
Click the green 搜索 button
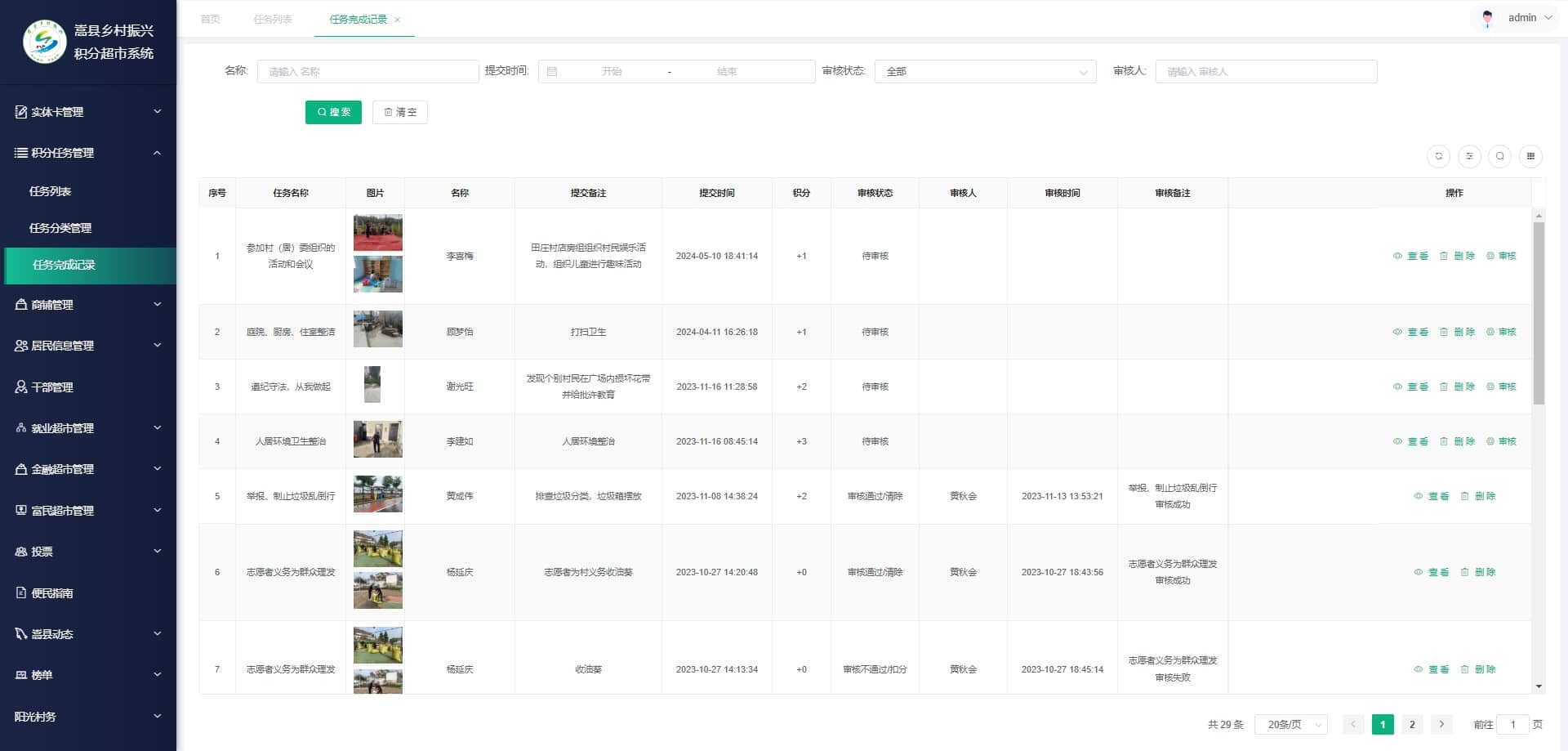click(x=333, y=112)
